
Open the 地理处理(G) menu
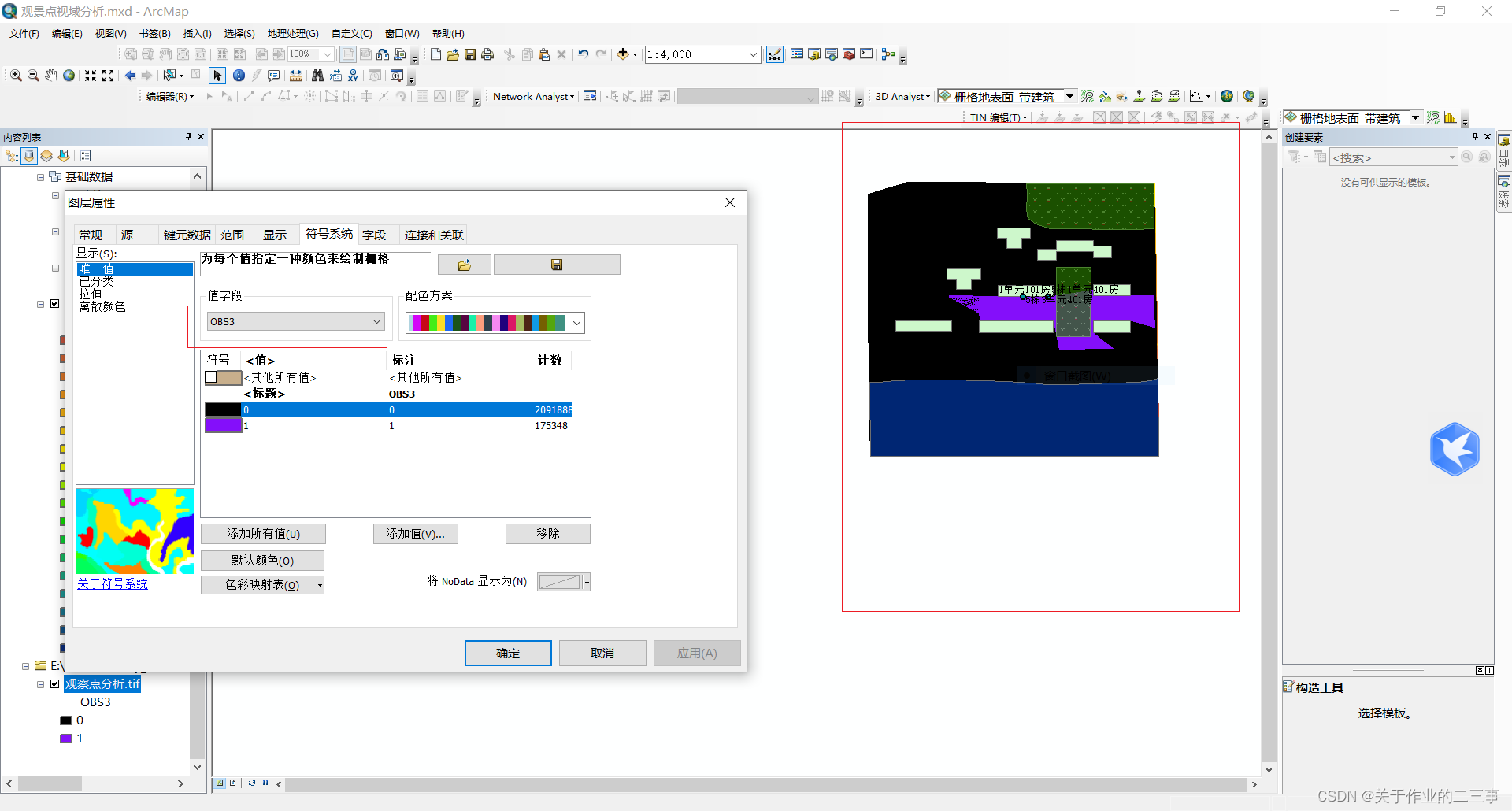tap(293, 34)
